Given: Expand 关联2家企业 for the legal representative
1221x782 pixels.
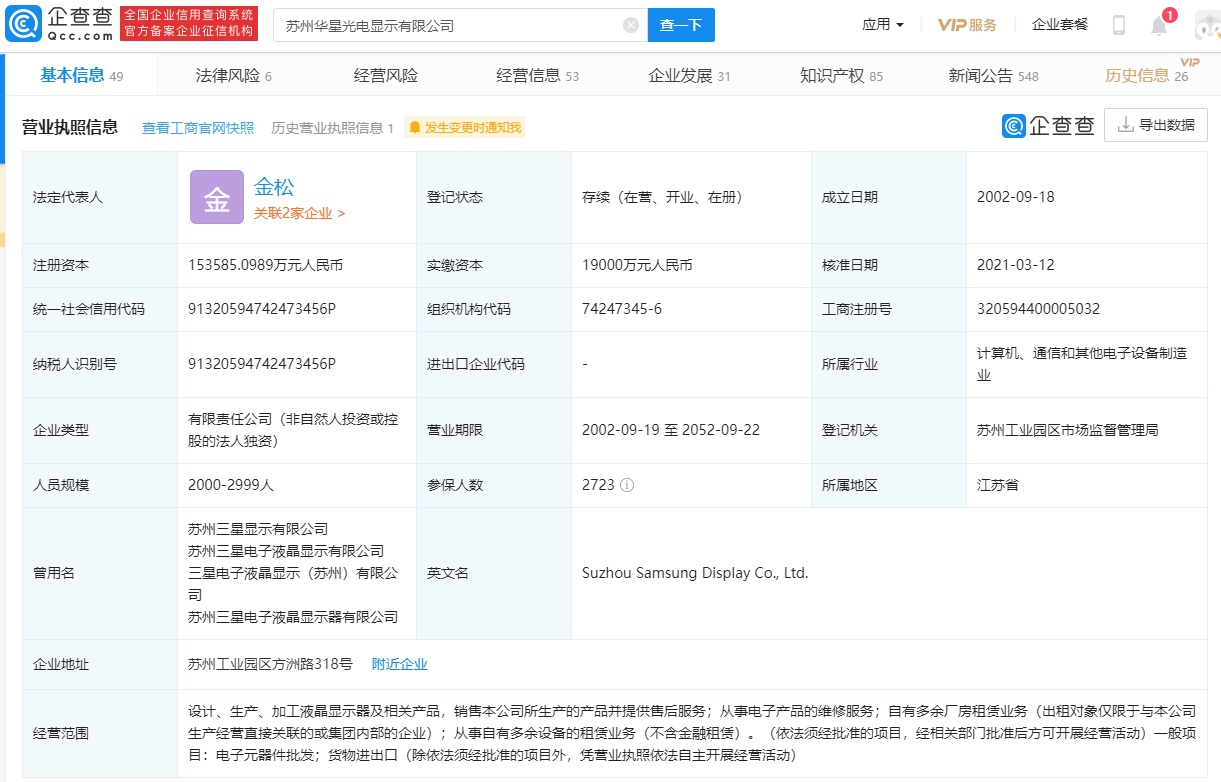Looking at the screenshot, I should tap(299, 213).
